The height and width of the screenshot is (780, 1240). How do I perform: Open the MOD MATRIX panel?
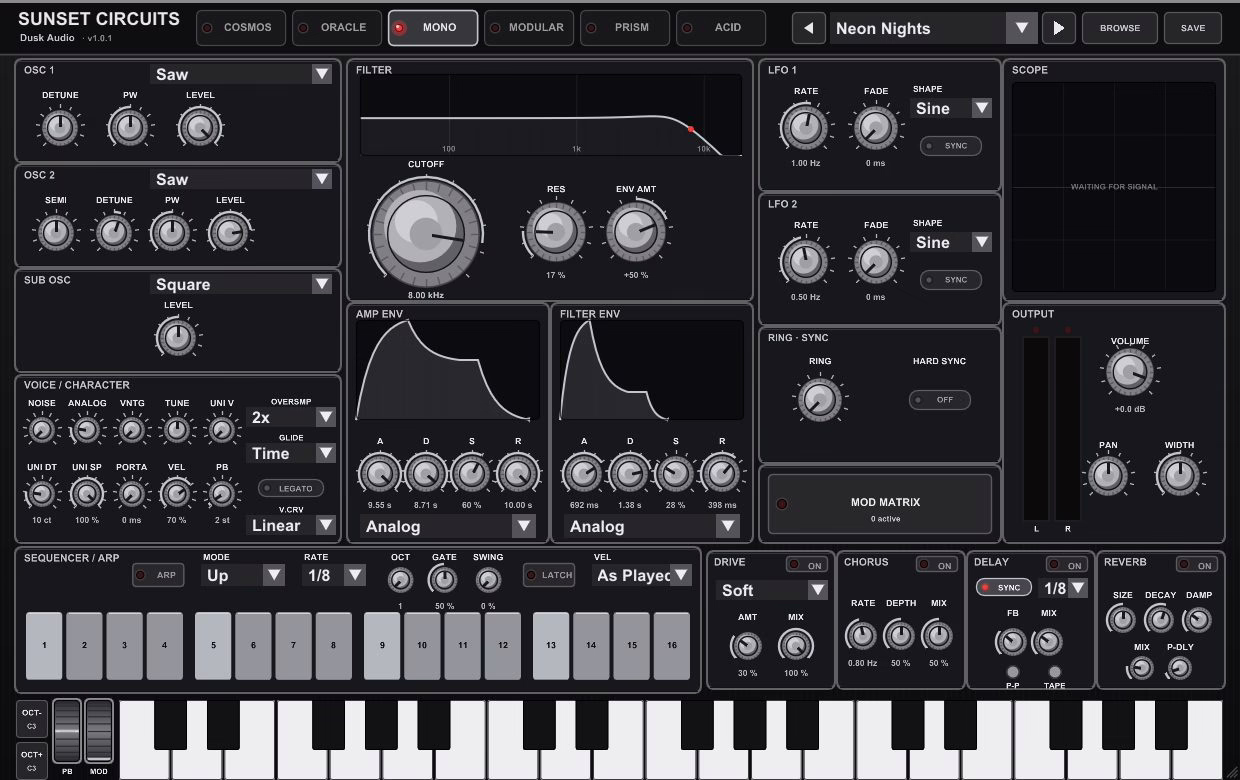[x=880, y=504]
